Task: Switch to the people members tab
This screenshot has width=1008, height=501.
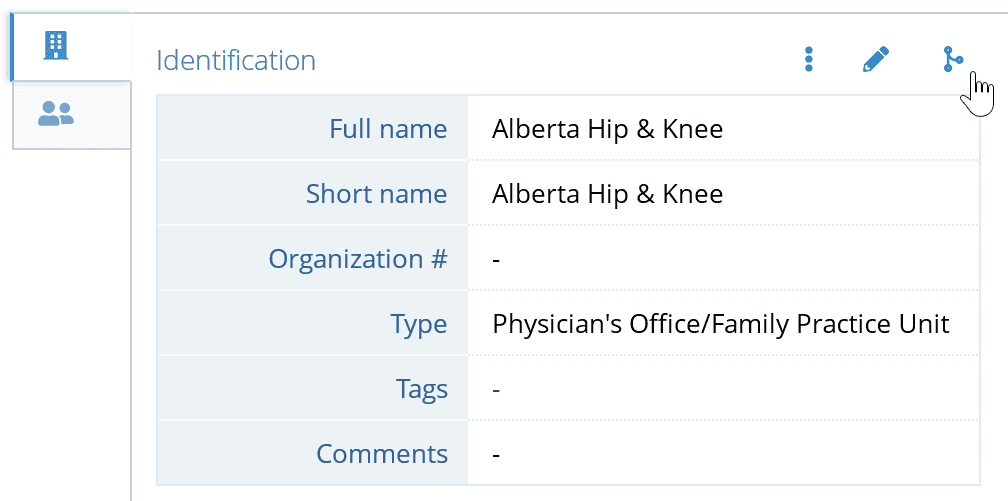Action: [x=56, y=114]
